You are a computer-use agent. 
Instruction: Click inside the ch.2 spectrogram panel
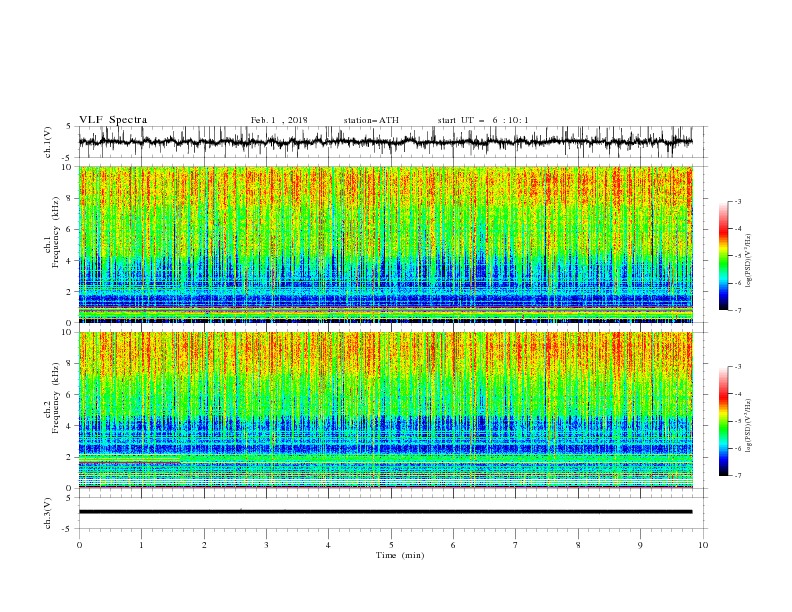[385, 410]
